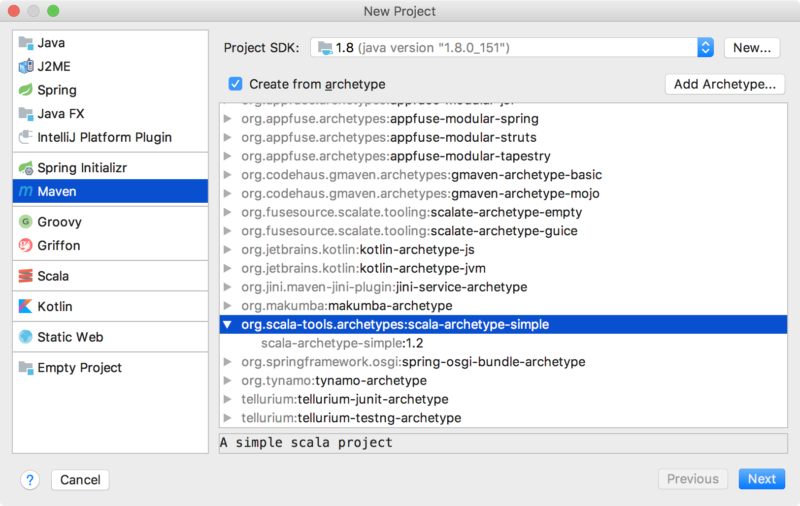Click the Cancel button
800x506 pixels.
tap(80, 480)
